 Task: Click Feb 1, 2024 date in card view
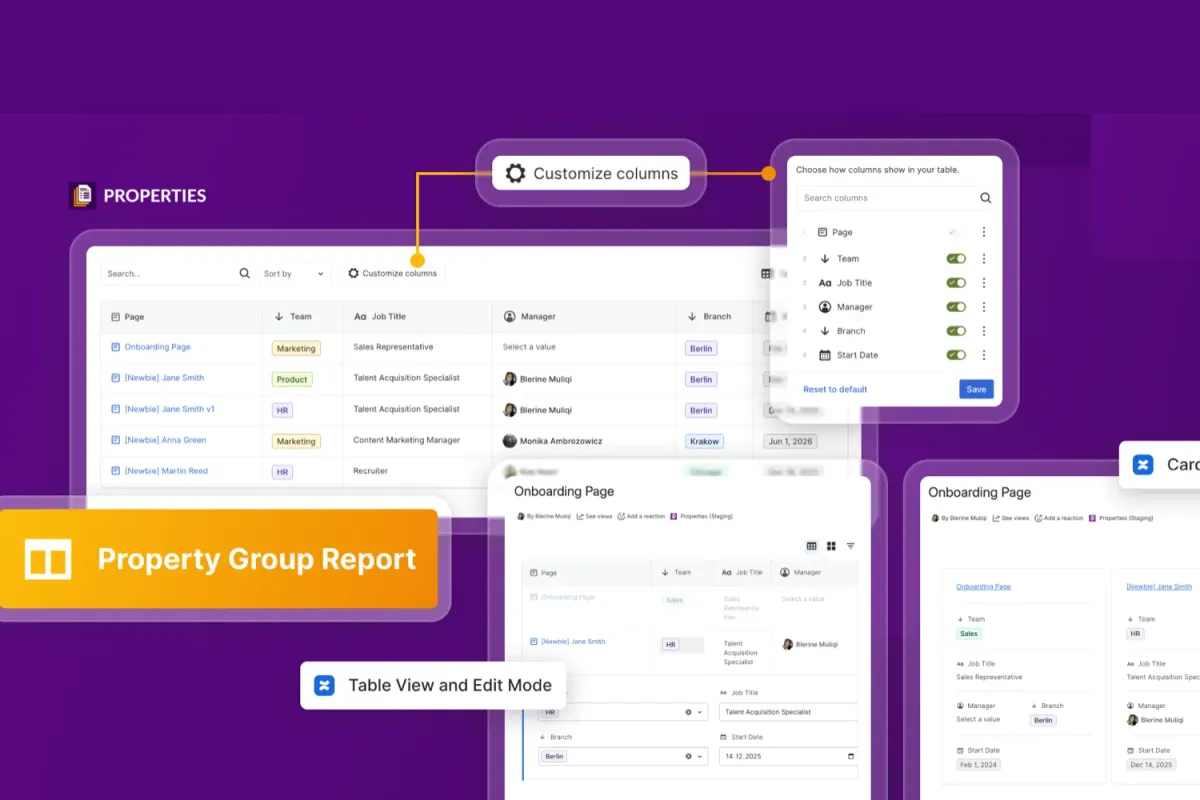(977, 764)
